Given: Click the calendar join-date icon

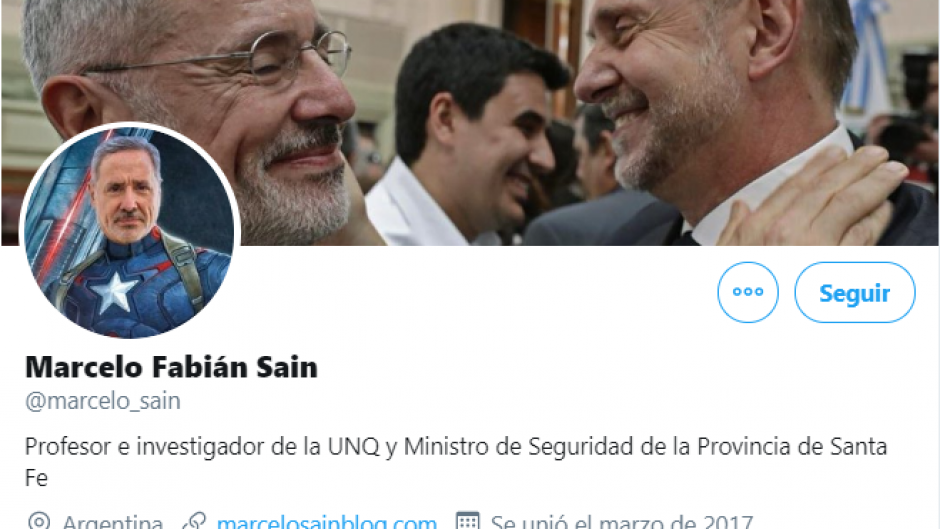Looking at the screenshot, I should [x=467, y=521].
